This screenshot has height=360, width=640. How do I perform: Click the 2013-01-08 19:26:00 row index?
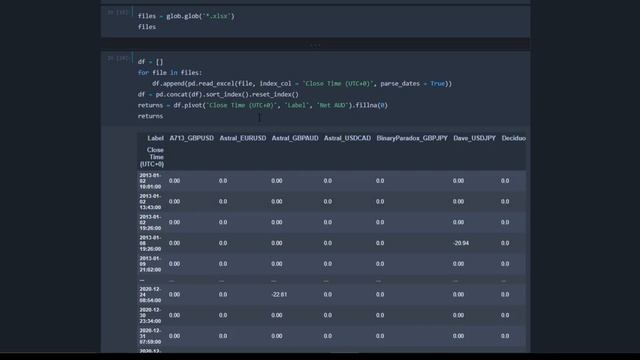click(151, 243)
